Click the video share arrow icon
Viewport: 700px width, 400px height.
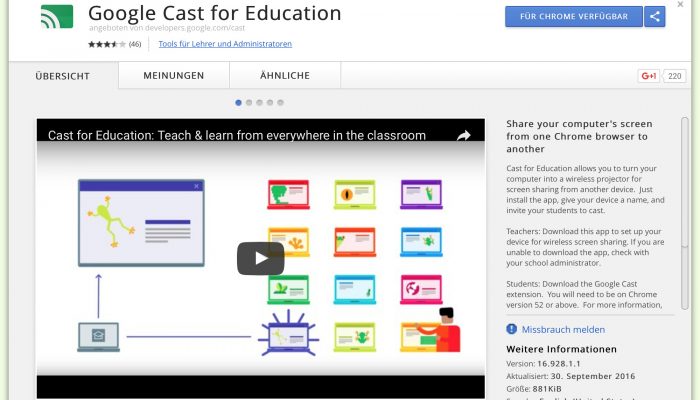click(x=463, y=135)
